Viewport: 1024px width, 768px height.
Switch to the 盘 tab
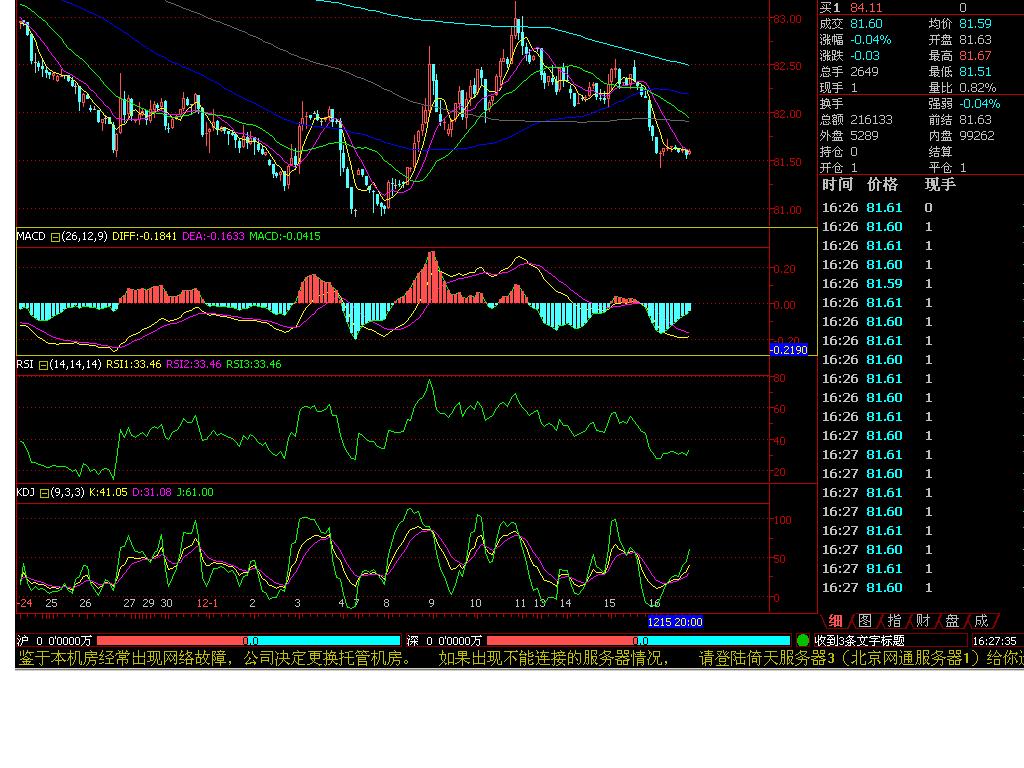(952, 620)
